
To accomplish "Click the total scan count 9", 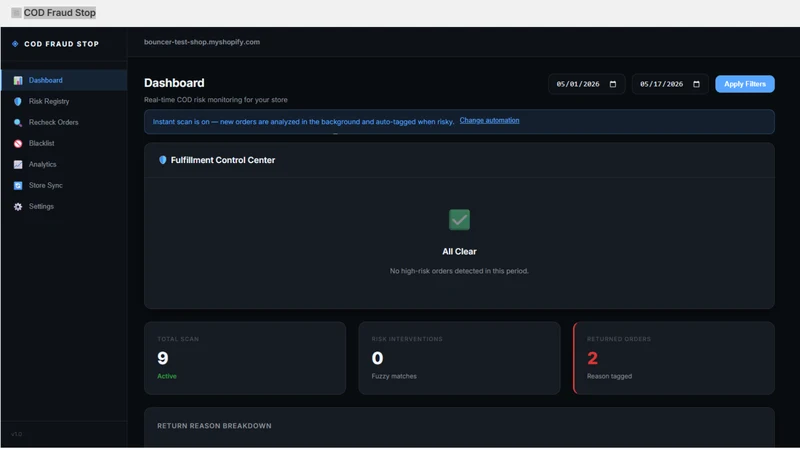I will click(163, 358).
